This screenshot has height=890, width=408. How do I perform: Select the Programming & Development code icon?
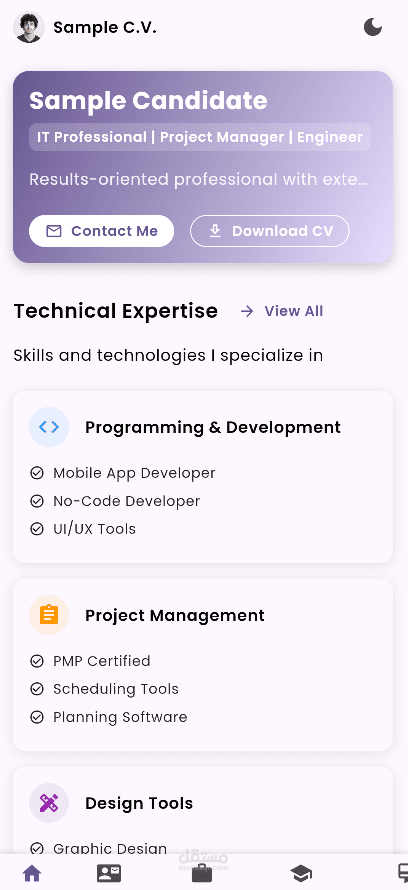[49, 427]
